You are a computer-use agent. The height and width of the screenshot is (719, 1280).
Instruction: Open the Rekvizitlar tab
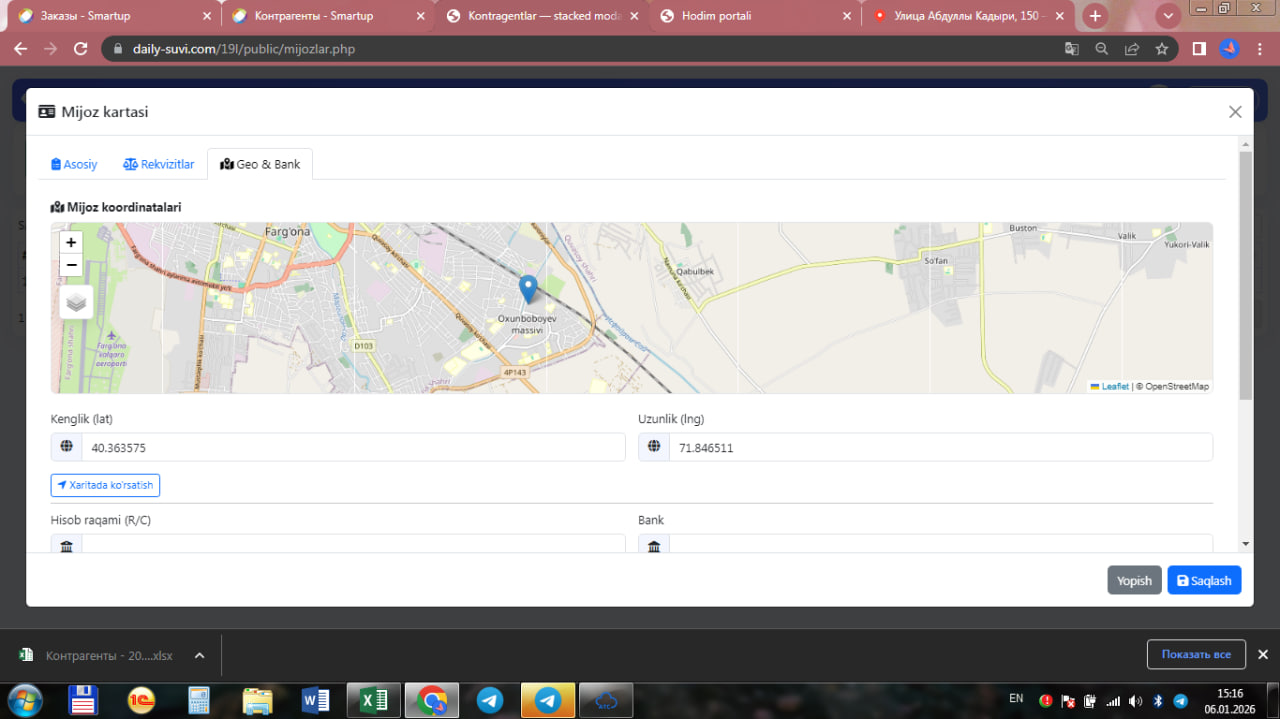158,164
